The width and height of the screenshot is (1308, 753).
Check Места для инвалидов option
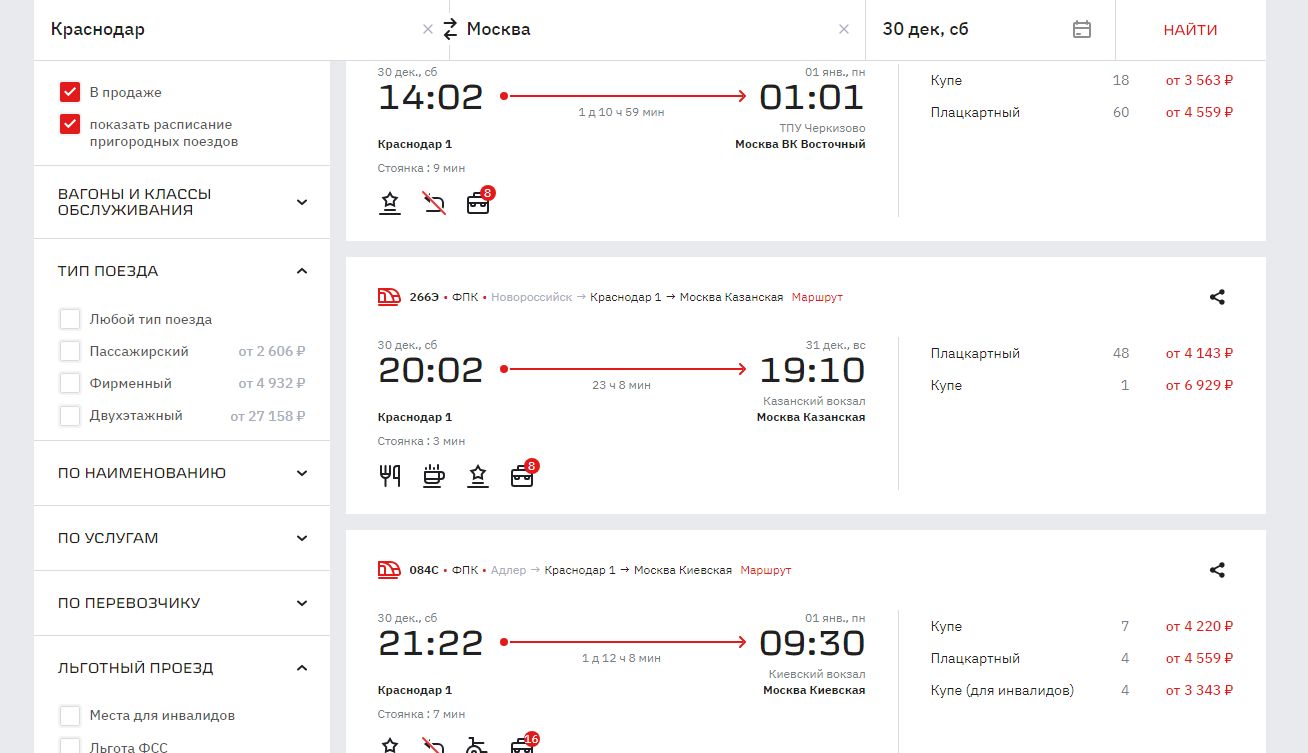coord(70,715)
